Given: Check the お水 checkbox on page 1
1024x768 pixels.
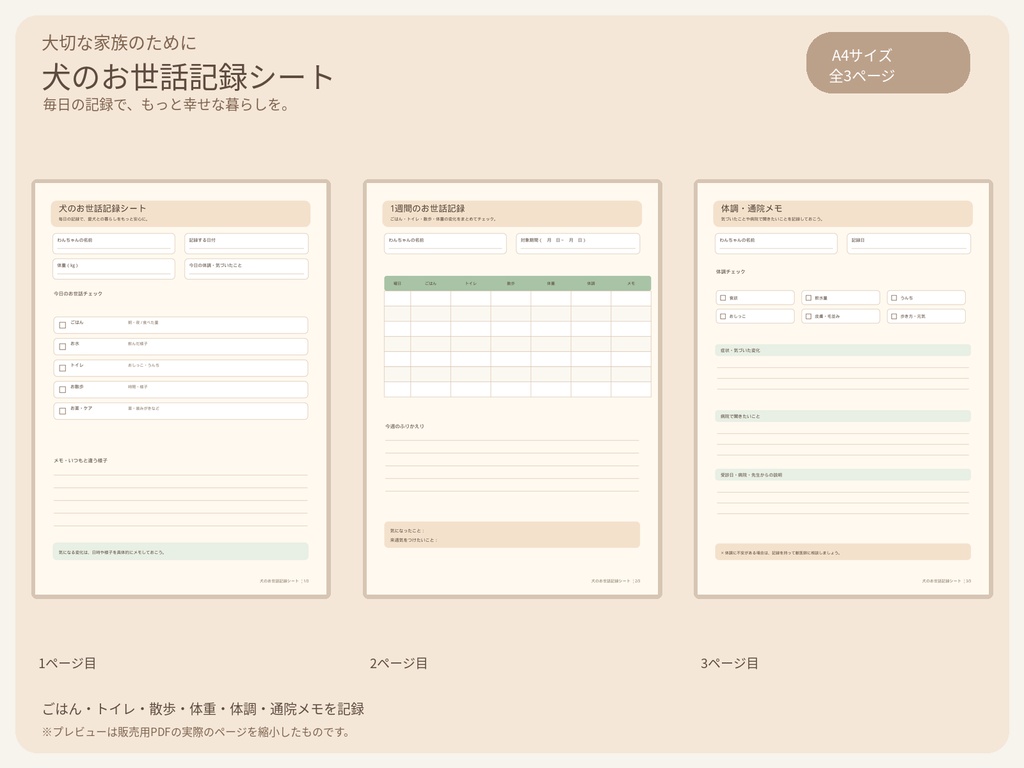Looking at the screenshot, I should (63, 347).
